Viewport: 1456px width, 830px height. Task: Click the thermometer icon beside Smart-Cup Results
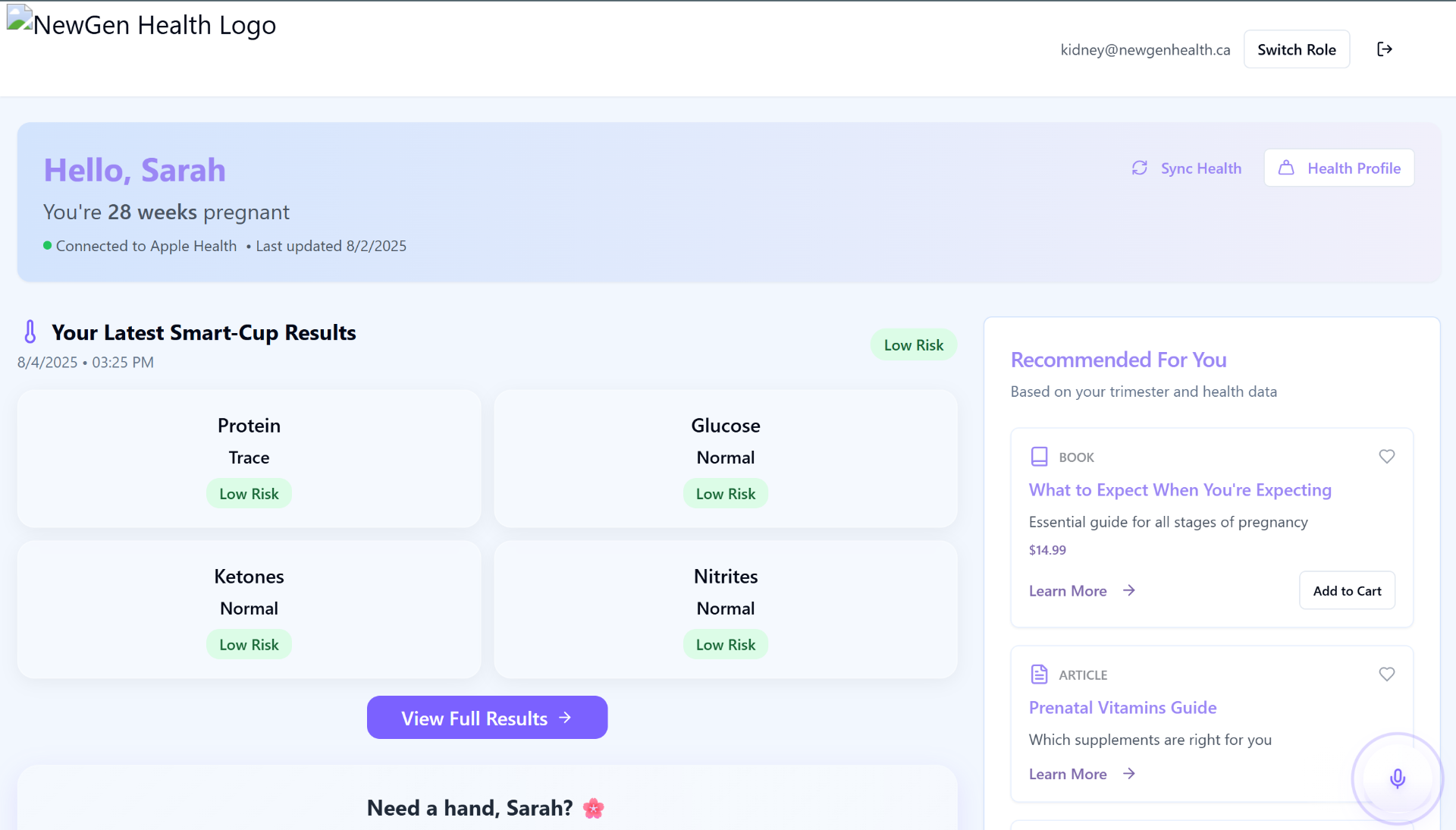30,332
